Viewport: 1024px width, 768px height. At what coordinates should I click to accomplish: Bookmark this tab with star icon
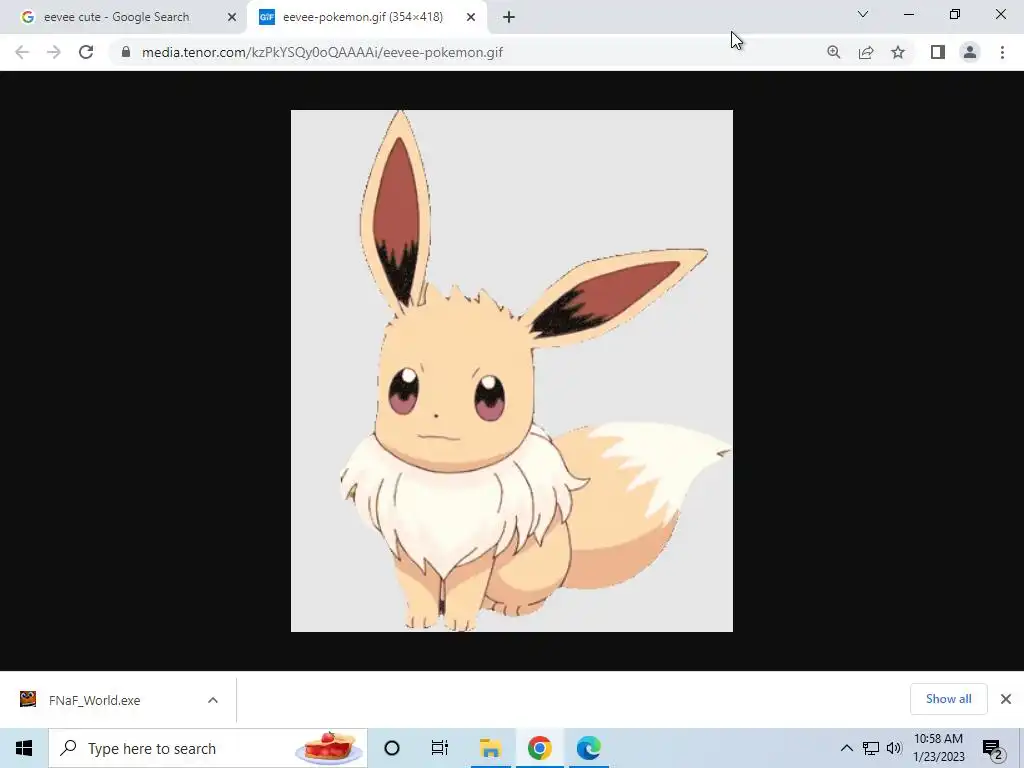click(x=898, y=52)
